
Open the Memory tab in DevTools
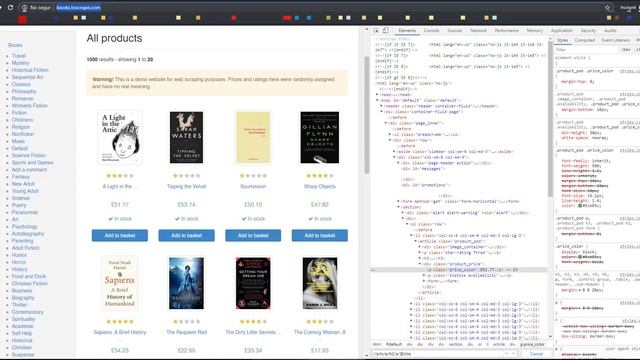click(535, 31)
